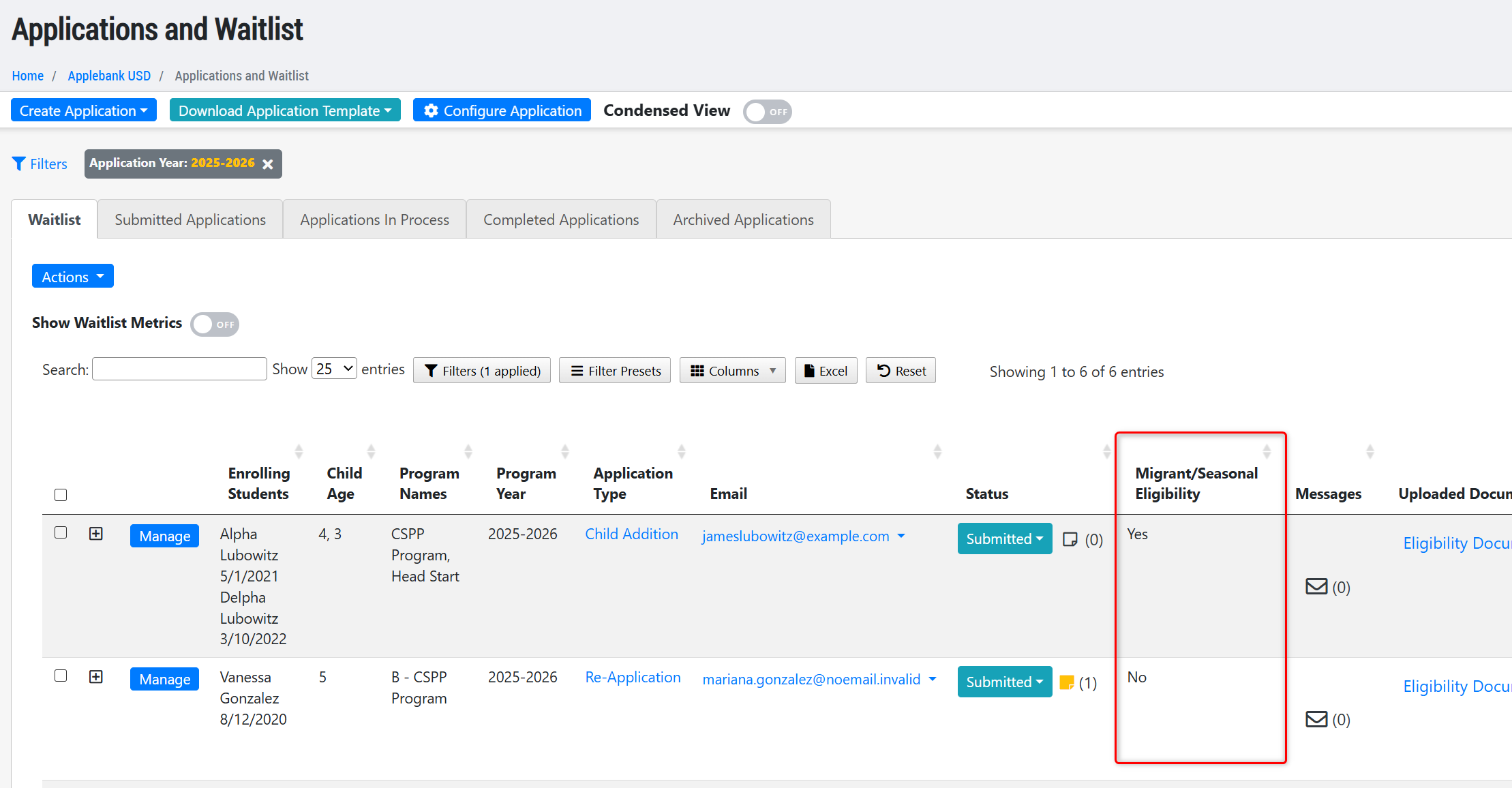Image resolution: width=1512 pixels, height=788 pixels.
Task: Click in the Search input field
Action: pyautogui.click(x=179, y=369)
